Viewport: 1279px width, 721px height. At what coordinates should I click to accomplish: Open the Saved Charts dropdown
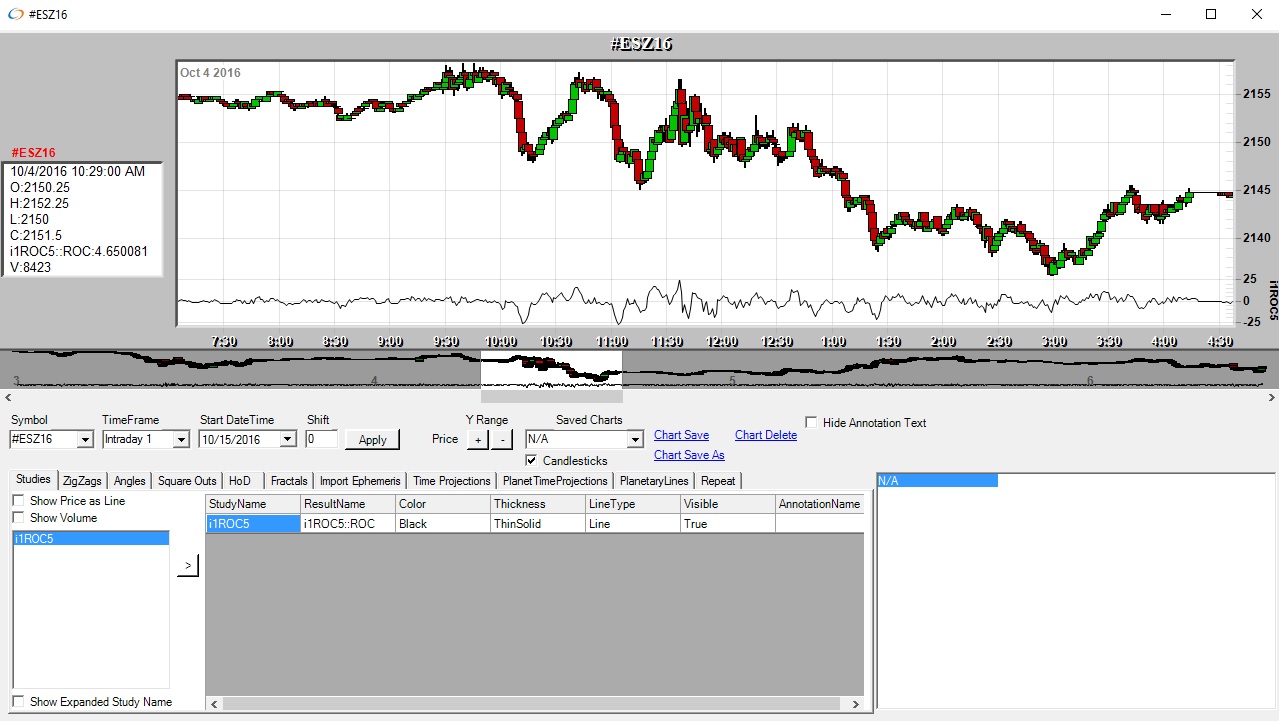(x=634, y=439)
